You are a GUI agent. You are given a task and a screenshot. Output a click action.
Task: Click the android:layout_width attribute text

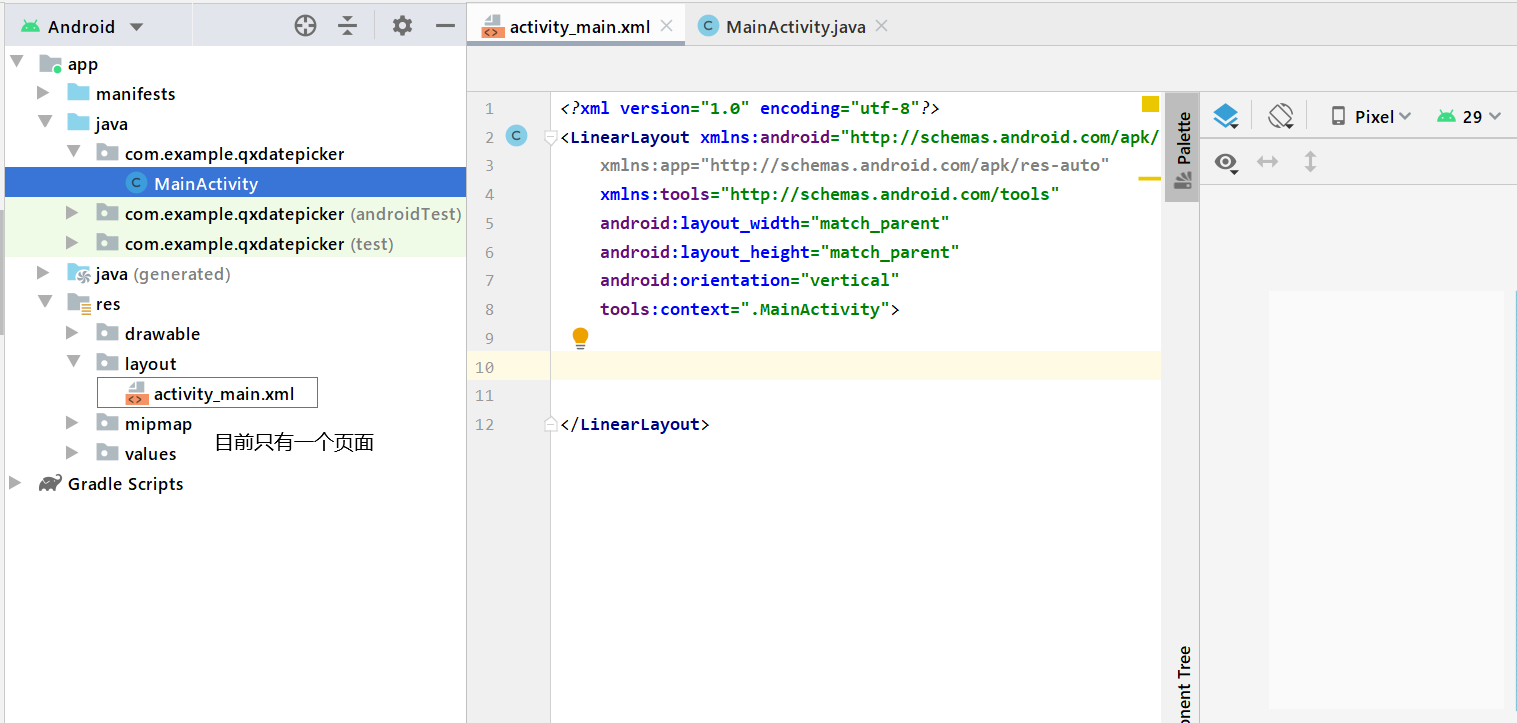click(x=775, y=223)
